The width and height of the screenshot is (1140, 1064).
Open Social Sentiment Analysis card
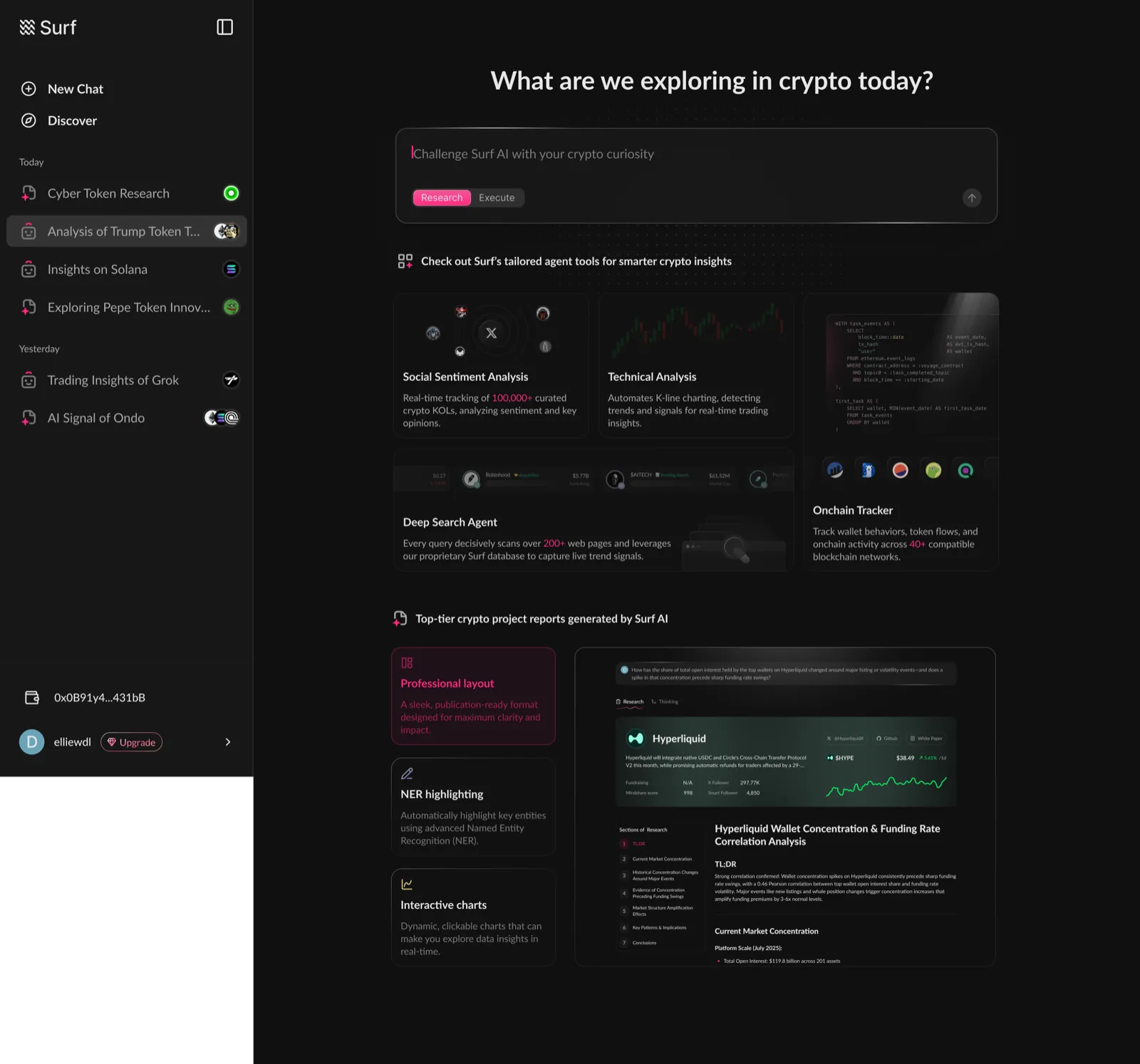(x=491, y=365)
